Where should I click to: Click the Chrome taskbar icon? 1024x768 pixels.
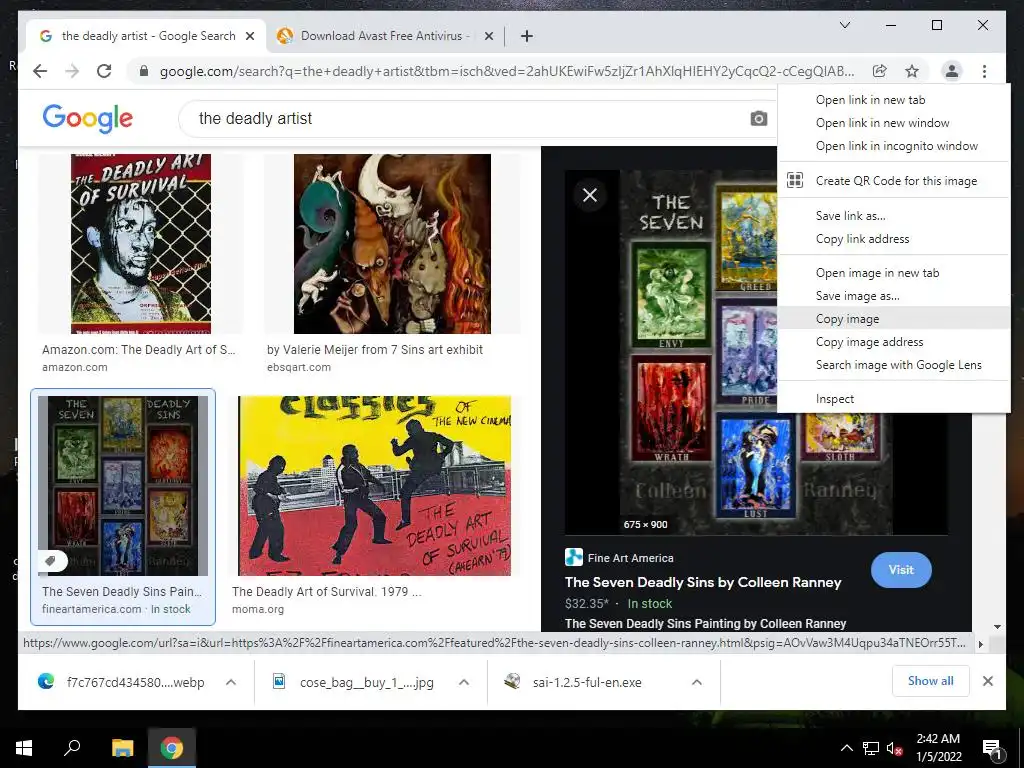172,747
